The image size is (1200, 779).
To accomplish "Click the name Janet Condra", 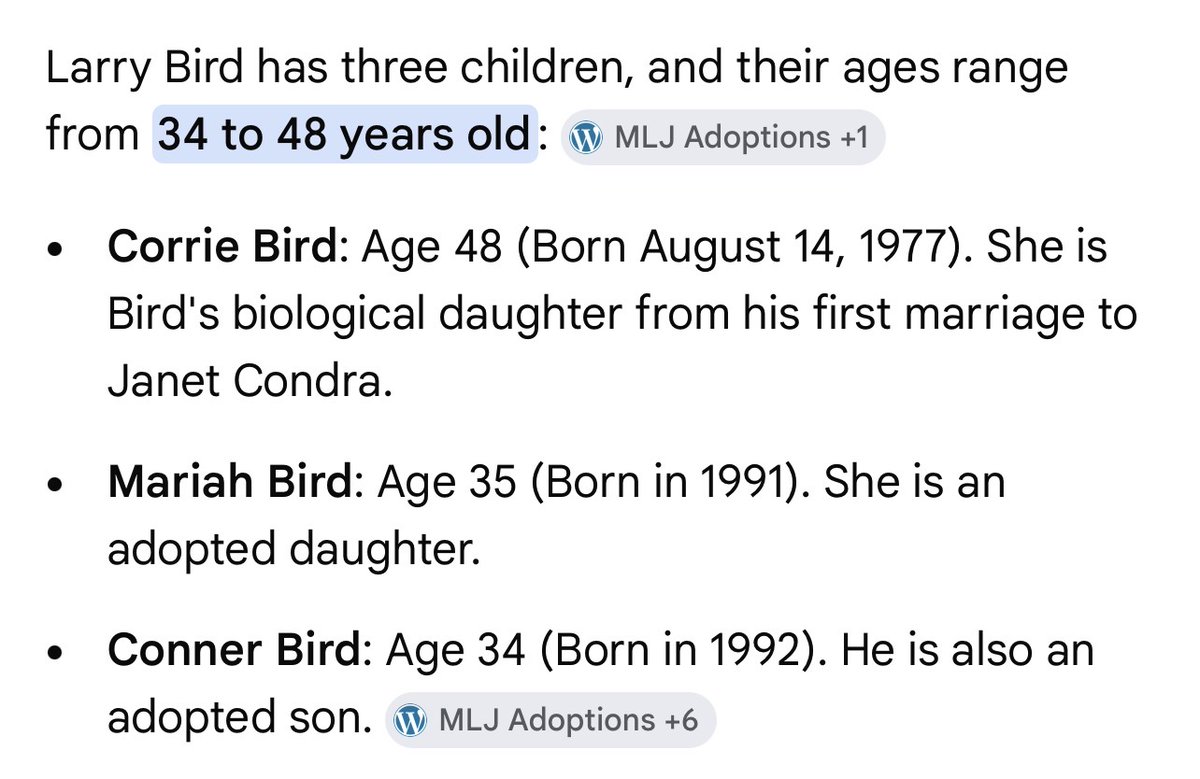I will click(245, 382).
